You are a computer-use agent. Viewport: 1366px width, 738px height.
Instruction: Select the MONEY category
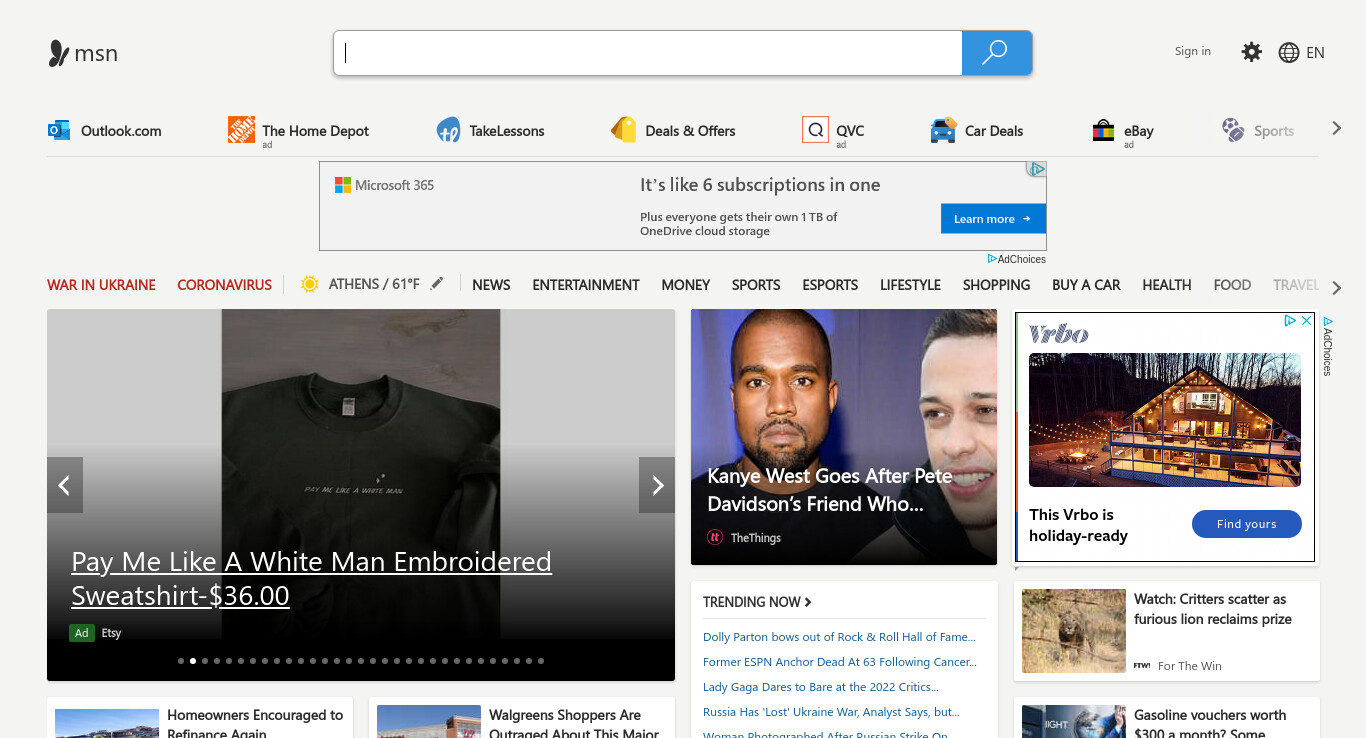(x=686, y=285)
